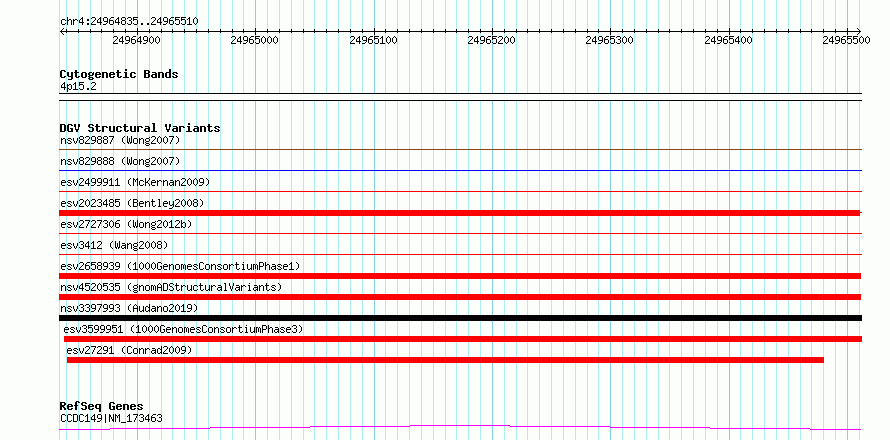Click the red bar under esv3599951
The height and width of the screenshot is (440, 890).
click(x=463, y=339)
